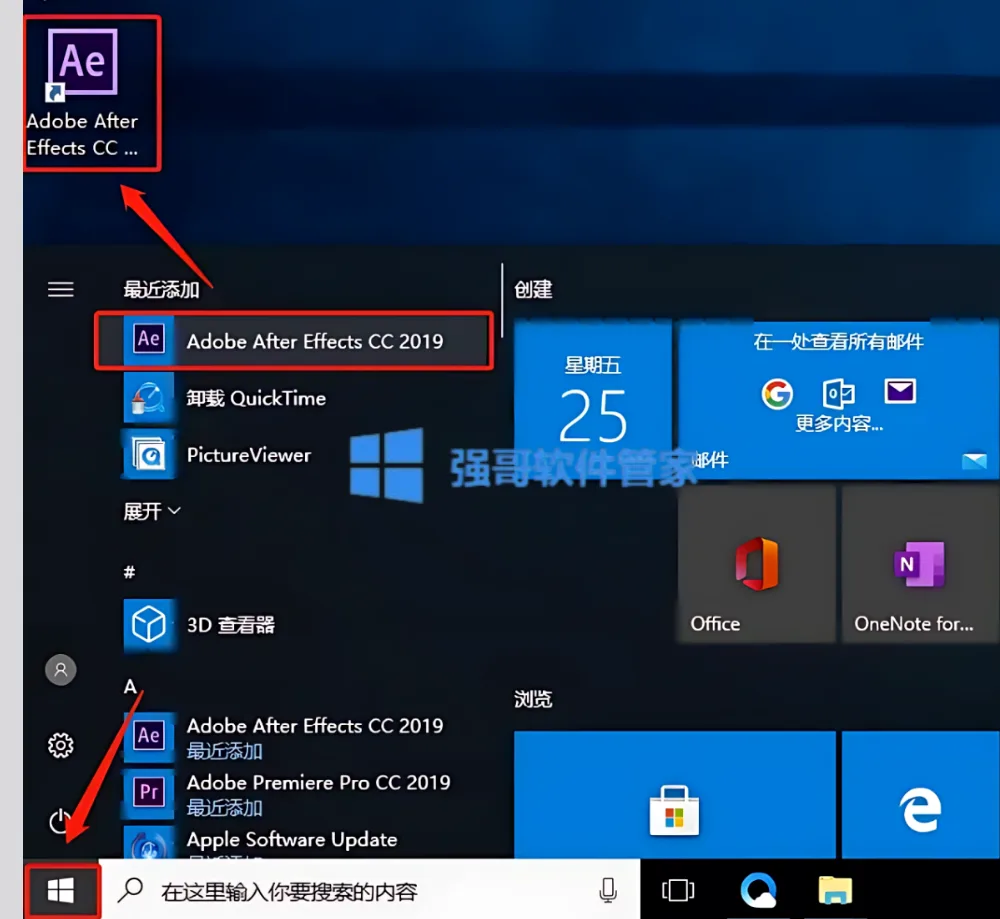This screenshot has width=1000, height=919.
Task: Click the 创建 tile group header
Action: pyautogui.click(x=533, y=290)
